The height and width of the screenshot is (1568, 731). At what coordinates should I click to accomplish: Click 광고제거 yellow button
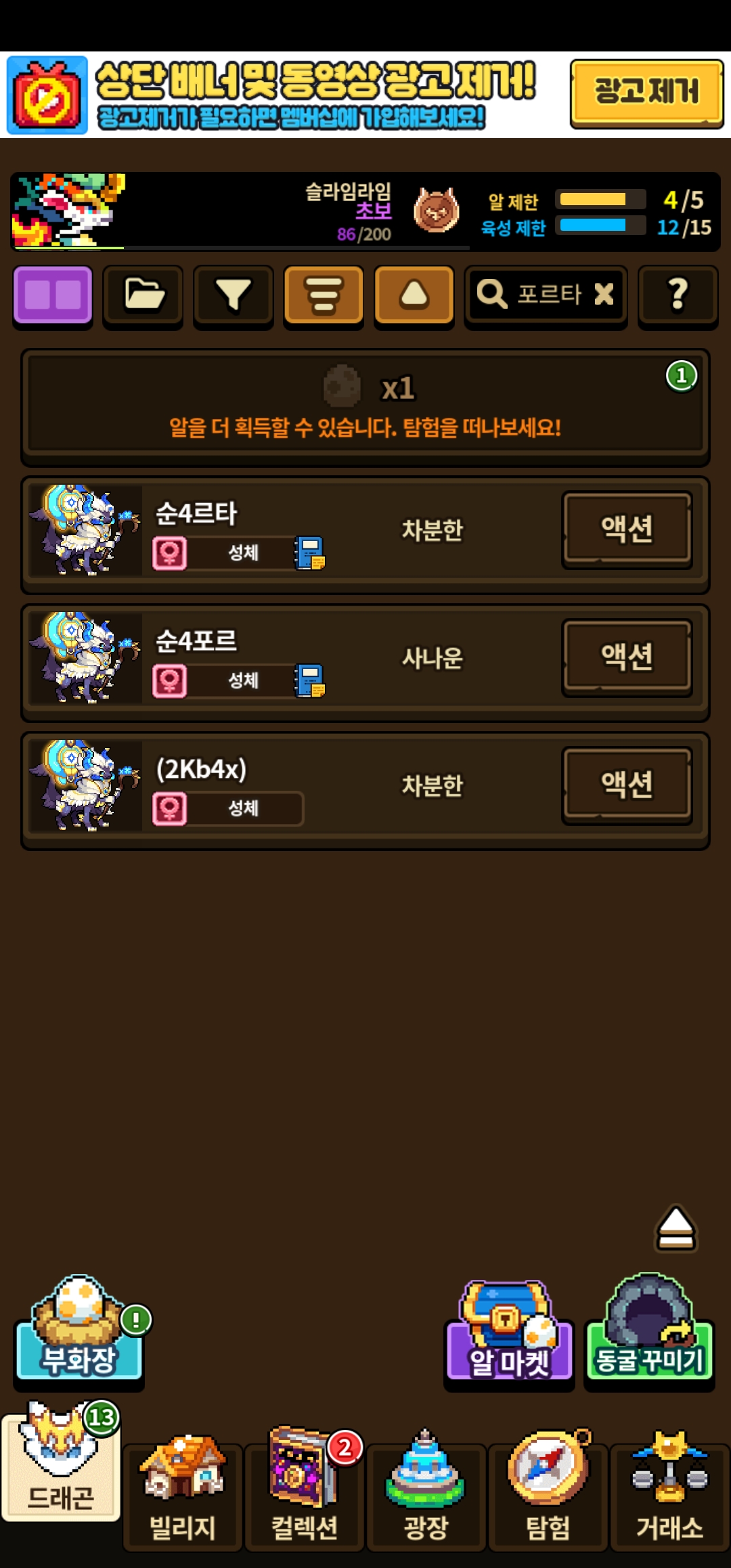tap(647, 93)
